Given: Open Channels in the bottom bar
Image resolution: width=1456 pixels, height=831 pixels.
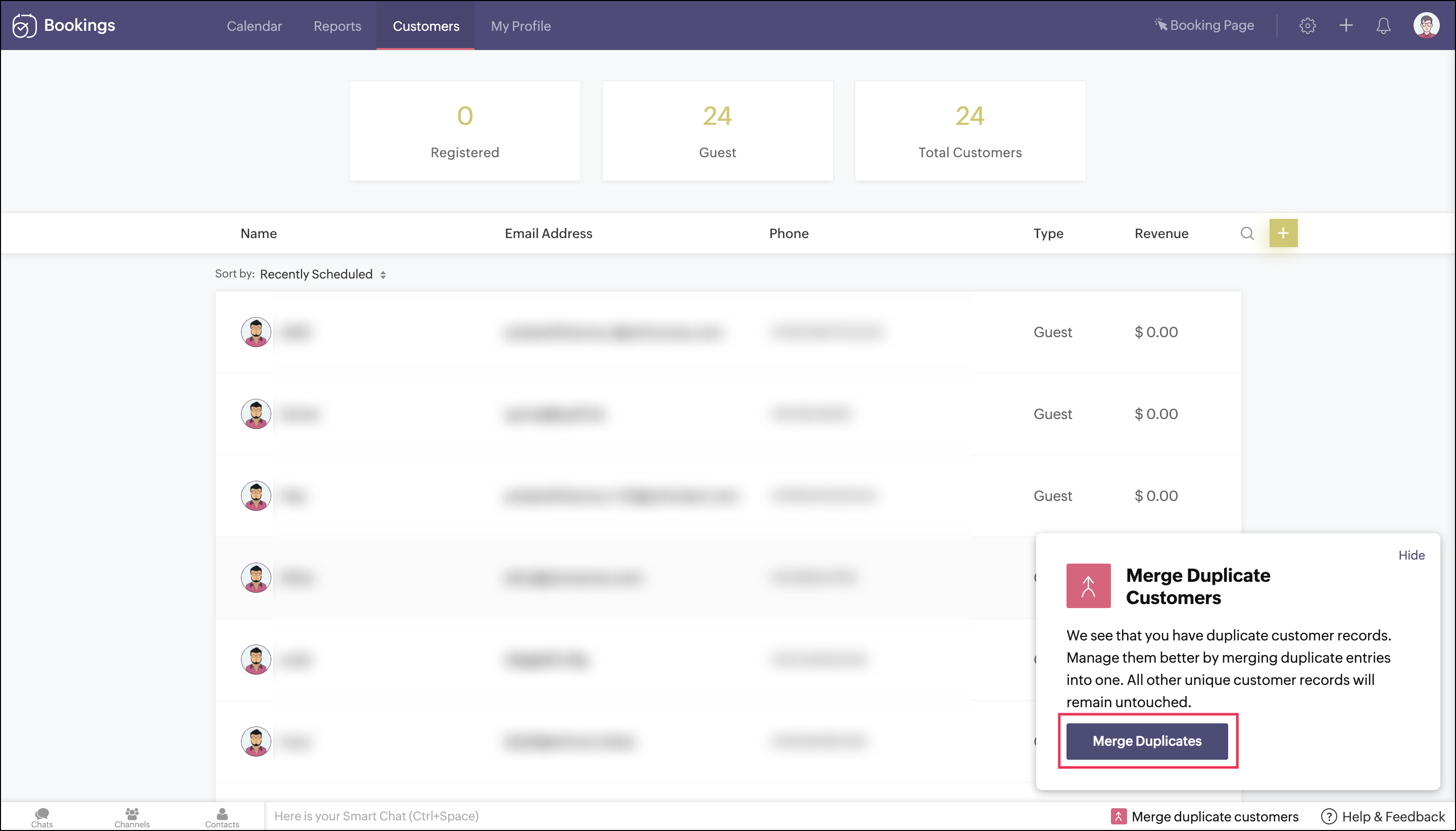Looking at the screenshot, I should pyautogui.click(x=132, y=817).
